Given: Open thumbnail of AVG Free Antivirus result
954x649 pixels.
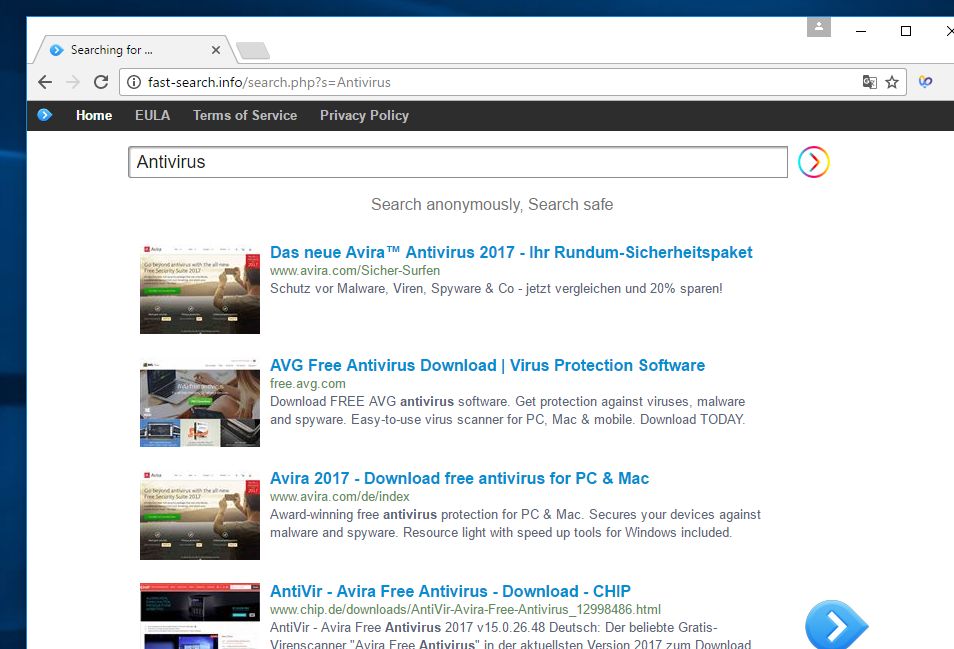Looking at the screenshot, I should pyautogui.click(x=200, y=402).
